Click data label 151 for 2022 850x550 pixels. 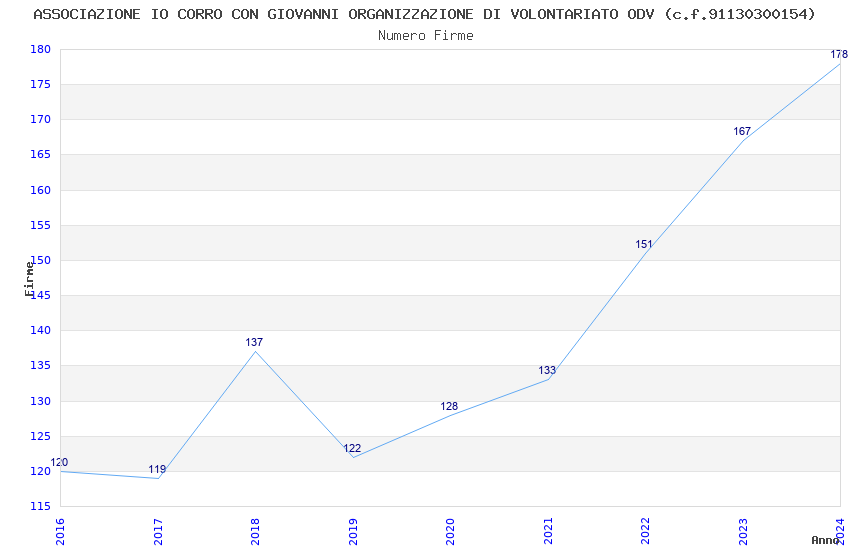click(644, 244)
